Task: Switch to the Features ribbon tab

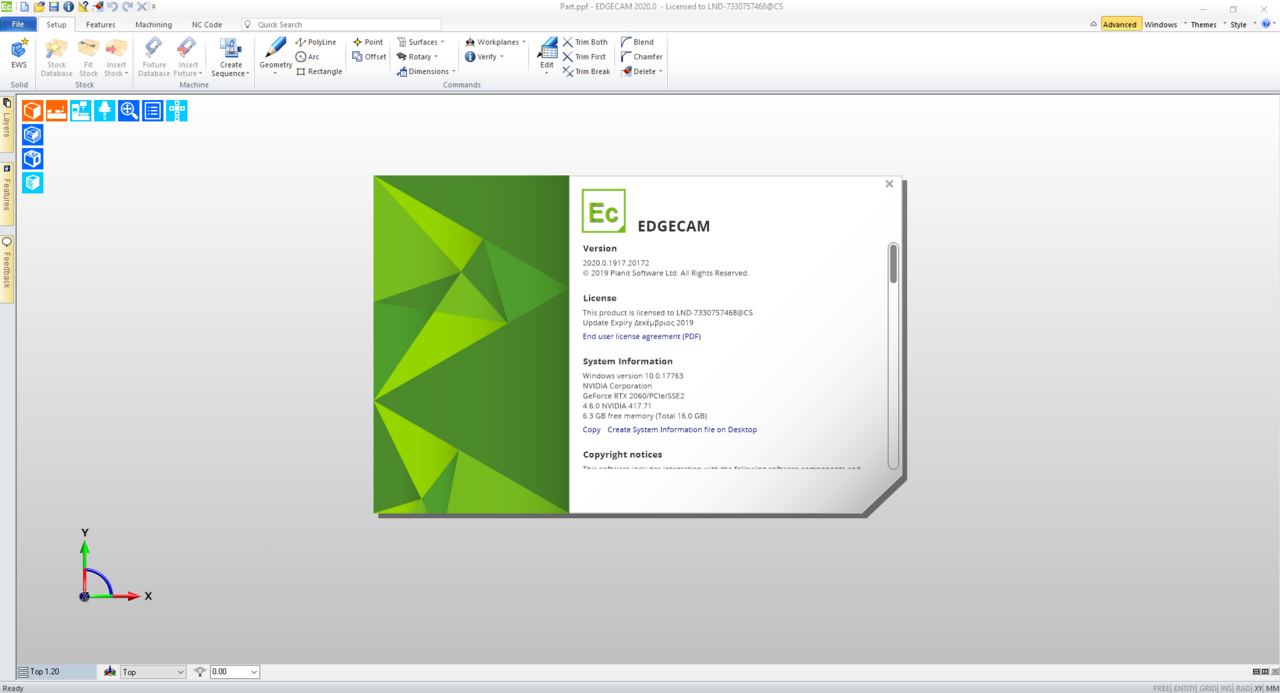Action: tap(100, 24)
